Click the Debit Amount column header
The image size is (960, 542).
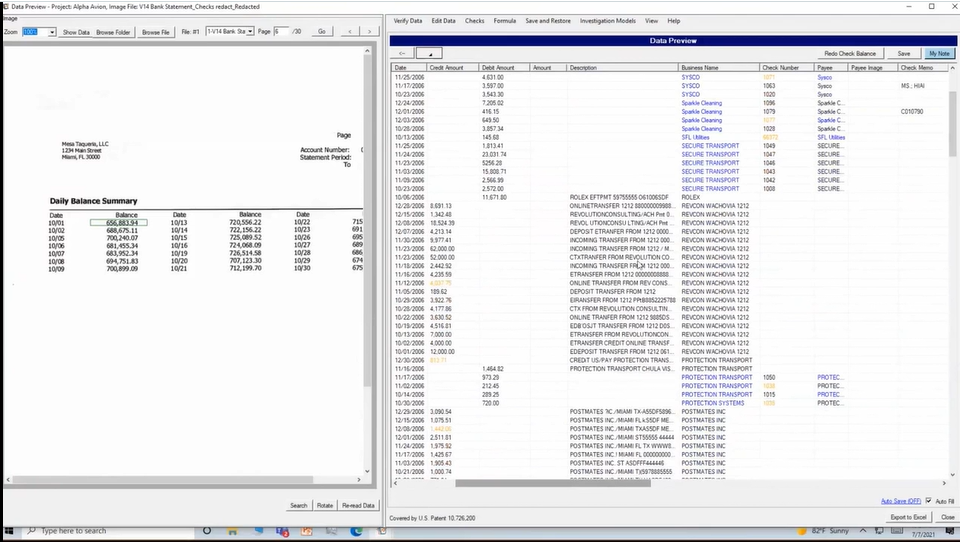coord(504,67)
